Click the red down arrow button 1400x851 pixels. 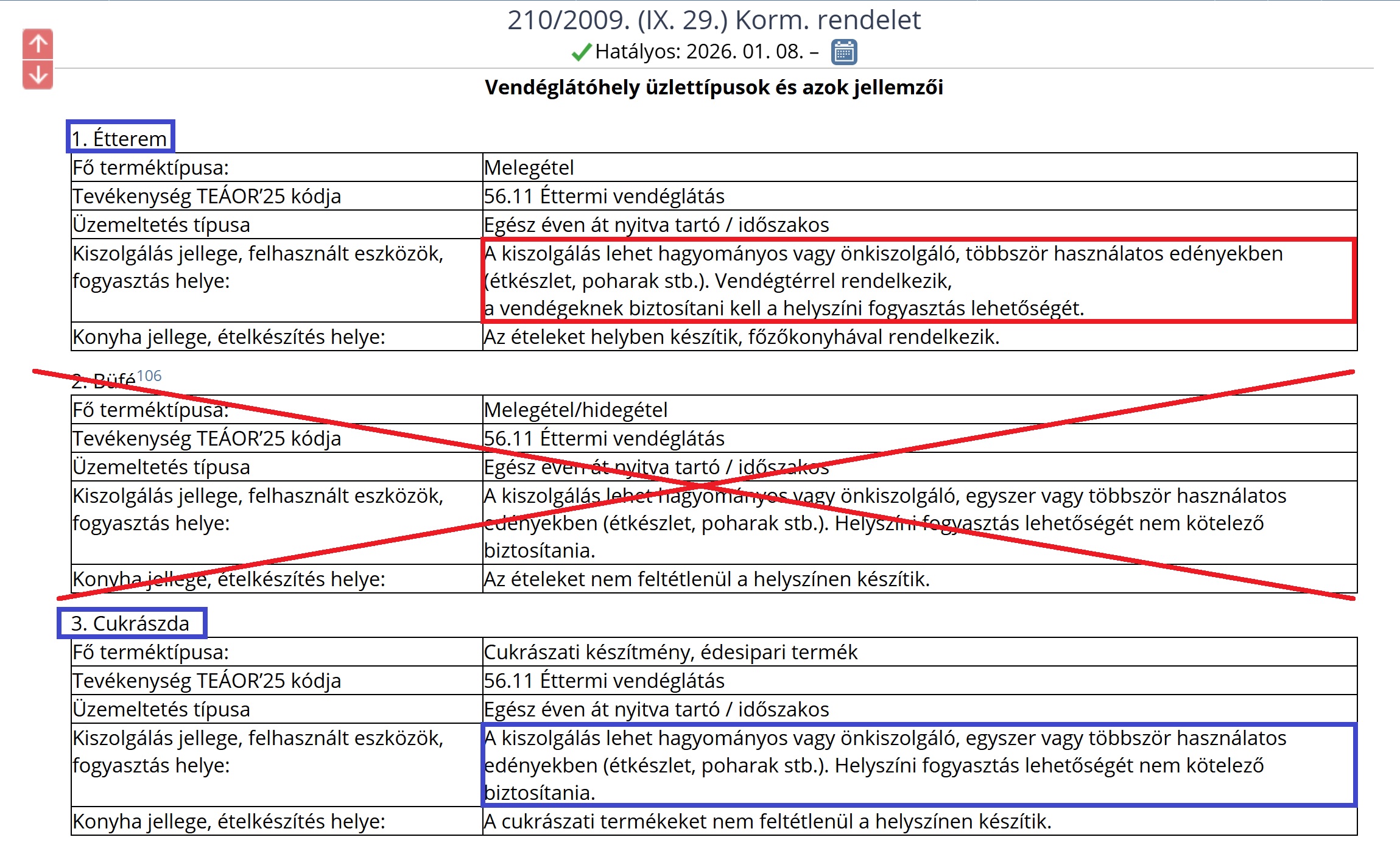38,75
